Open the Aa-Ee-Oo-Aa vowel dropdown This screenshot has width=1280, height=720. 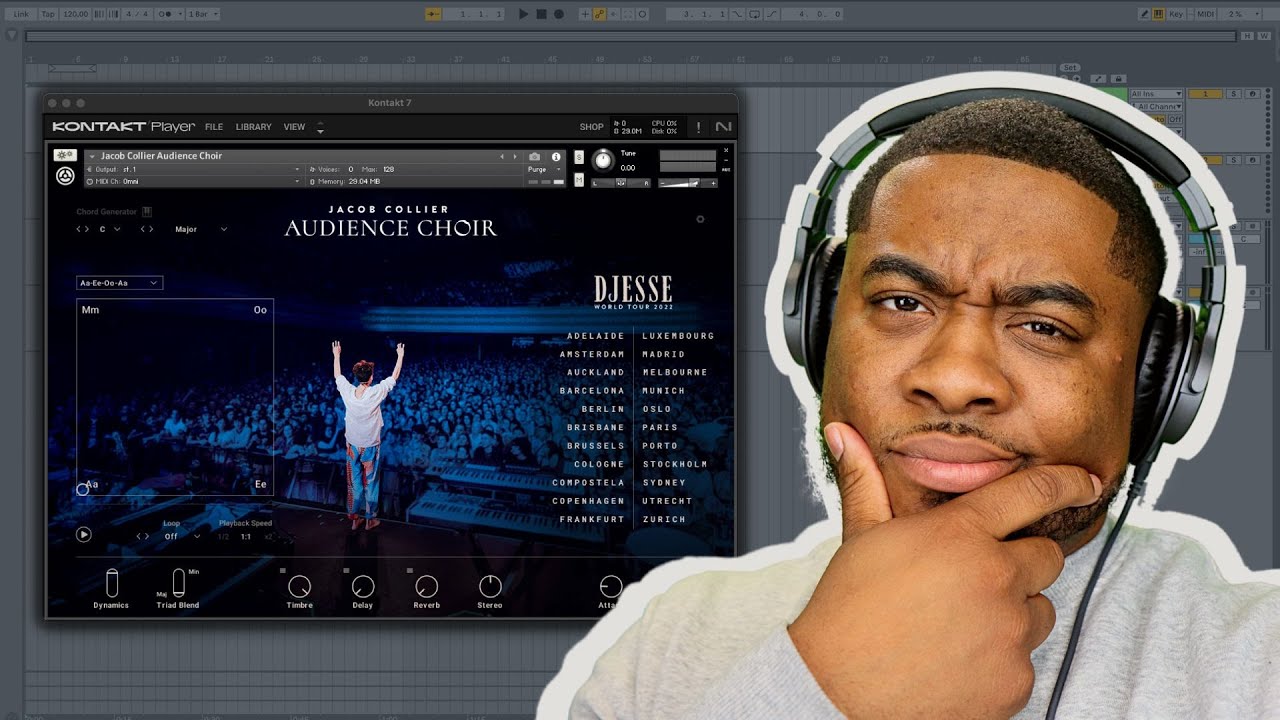pos(119,283)
